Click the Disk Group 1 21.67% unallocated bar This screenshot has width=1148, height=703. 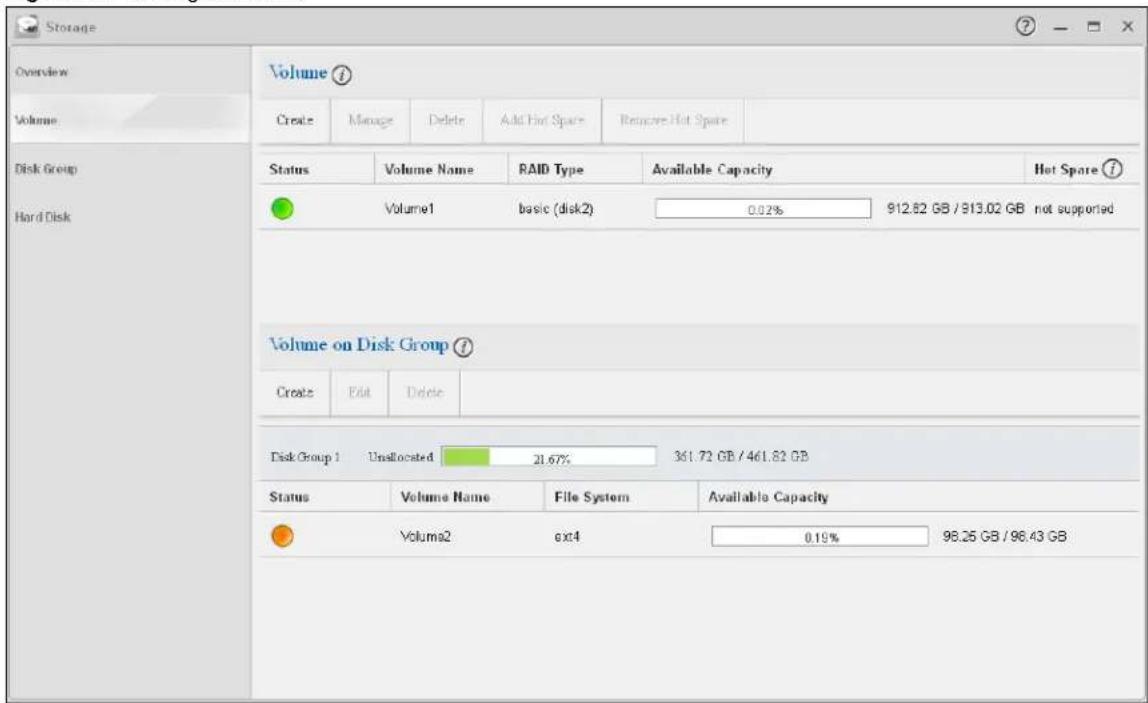tap(548, 456)
